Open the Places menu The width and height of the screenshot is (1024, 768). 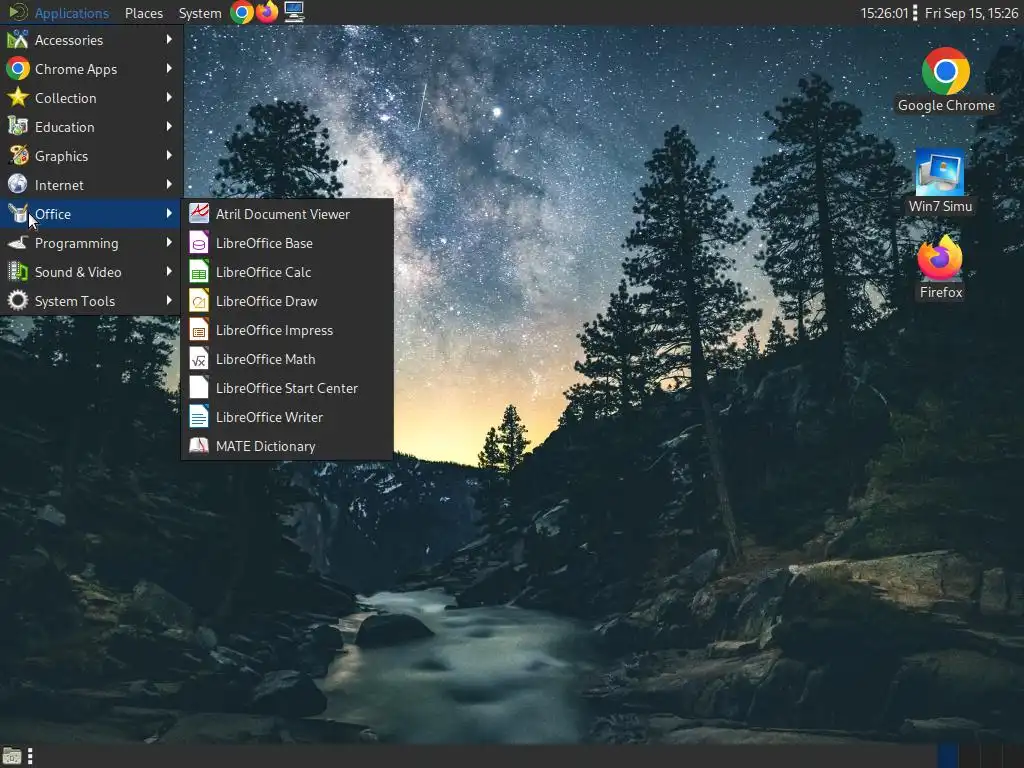click(144, 13)
